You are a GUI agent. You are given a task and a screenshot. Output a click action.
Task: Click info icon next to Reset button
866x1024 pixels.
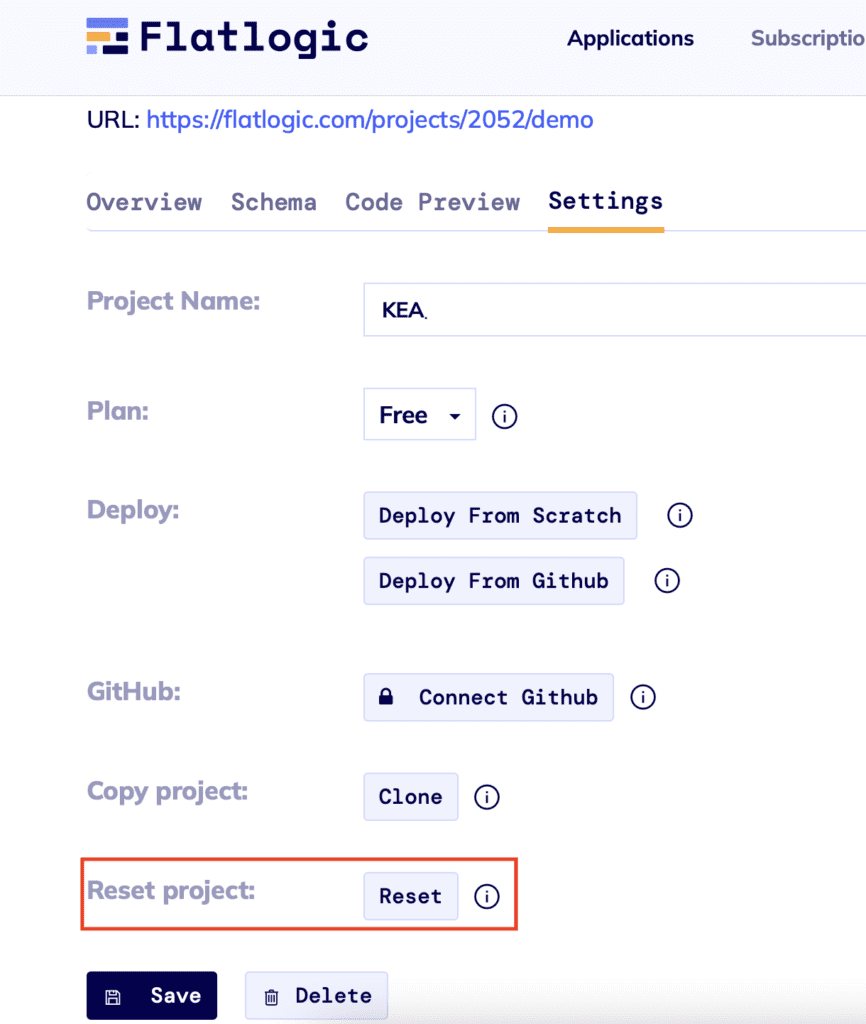[487, 896]
